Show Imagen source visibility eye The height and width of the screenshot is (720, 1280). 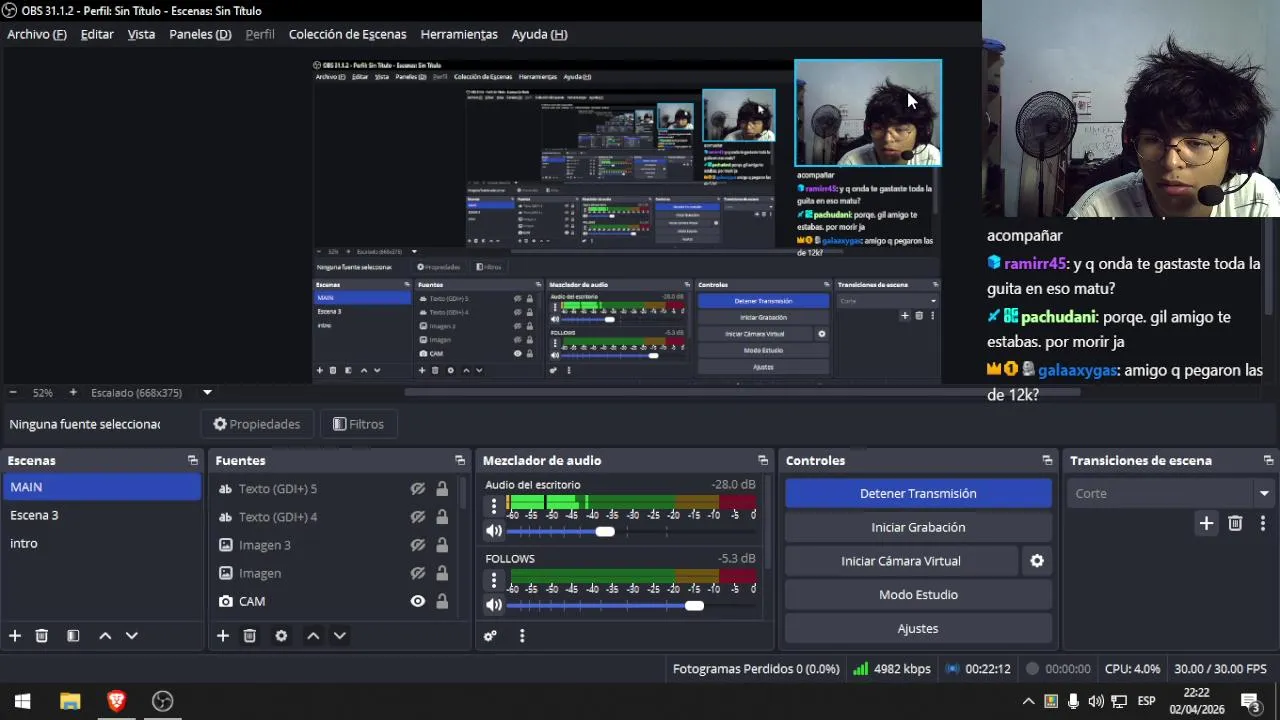(x=418, y=573)
